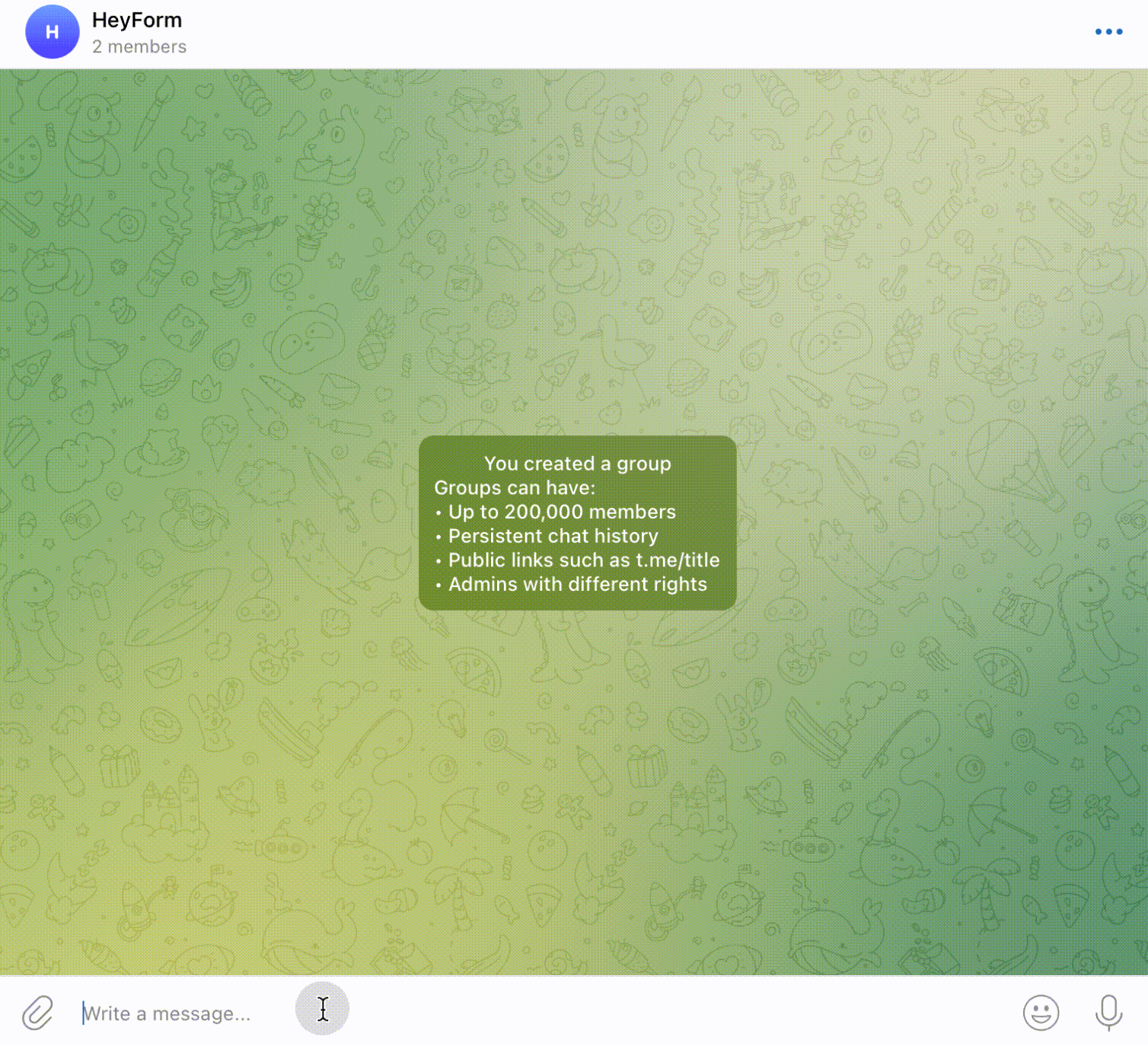Open the 2 members list

click(140, 46)
